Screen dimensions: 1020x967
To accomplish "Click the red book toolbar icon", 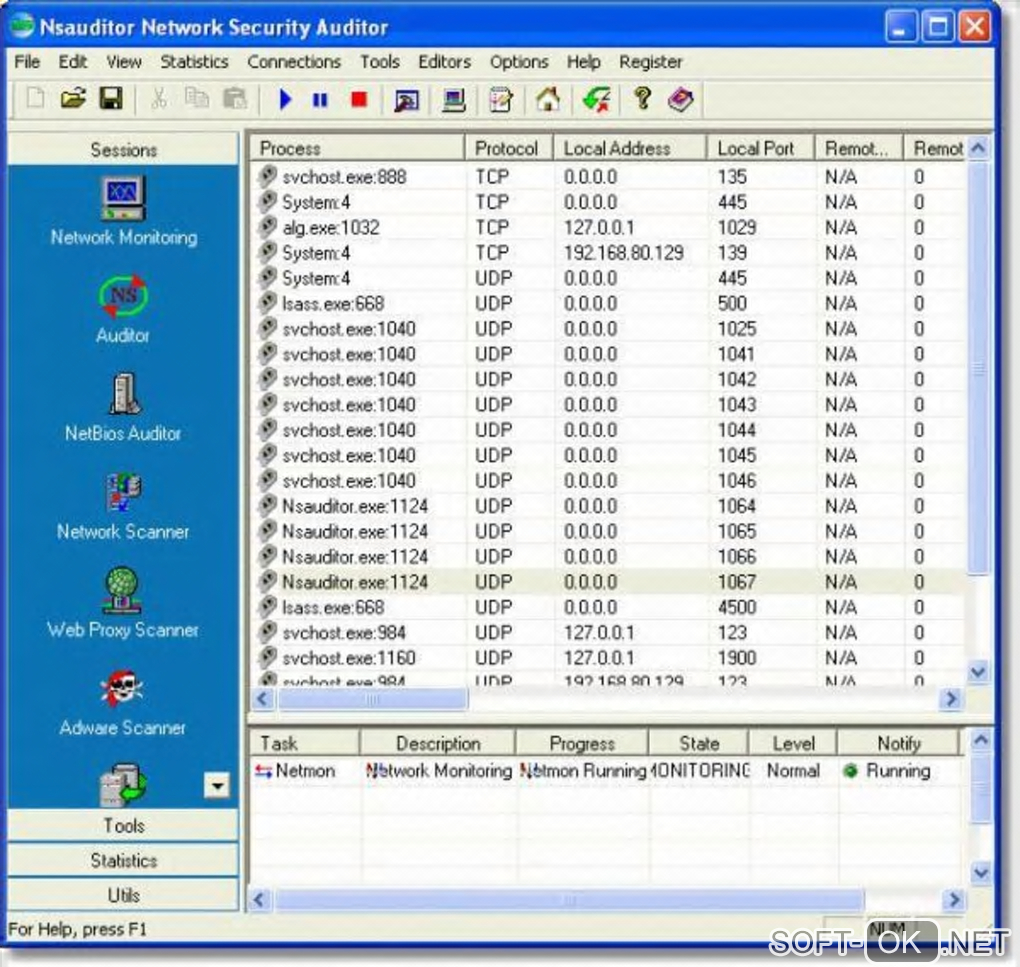I will pyautogui.click(x=680, y=100).
